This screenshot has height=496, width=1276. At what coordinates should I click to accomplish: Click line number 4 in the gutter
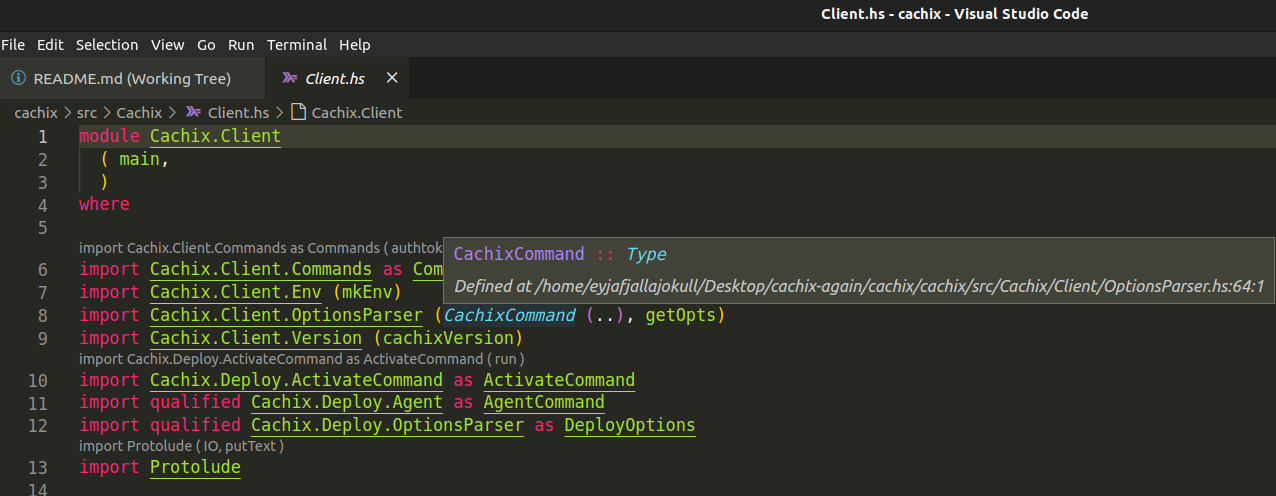pos(42,205)
